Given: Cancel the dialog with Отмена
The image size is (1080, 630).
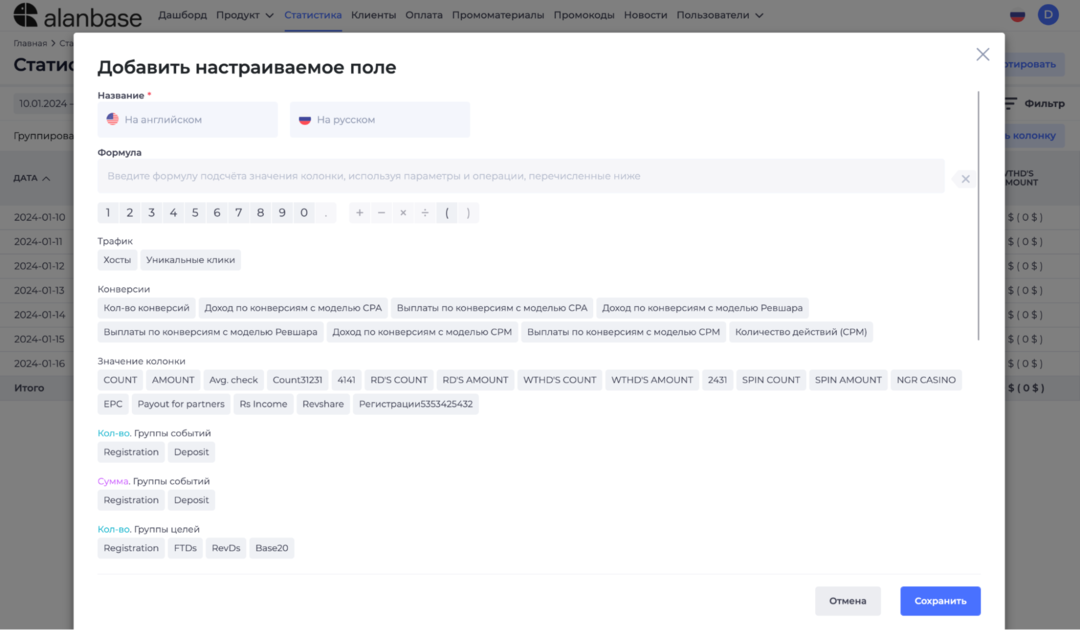Looking at the screenshot, I should click(848, 601).
